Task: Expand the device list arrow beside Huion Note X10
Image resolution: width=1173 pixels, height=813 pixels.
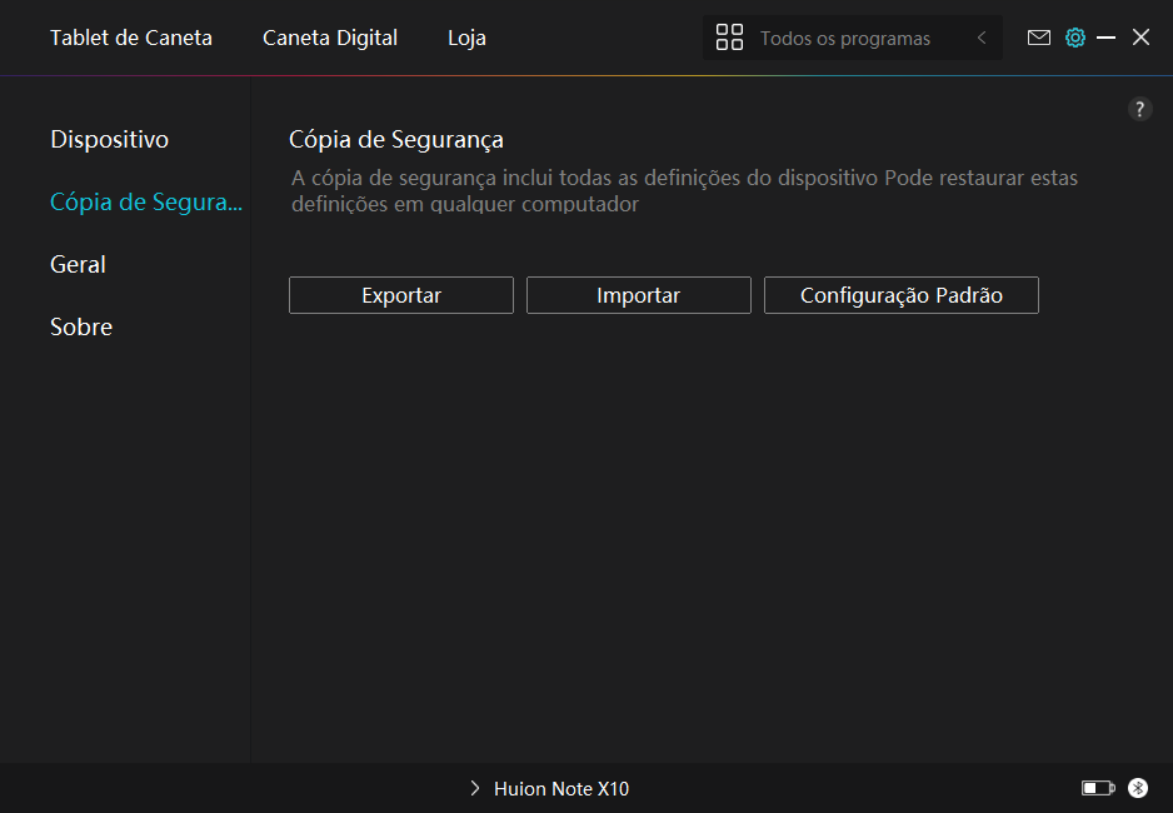Action: [475, 789]
